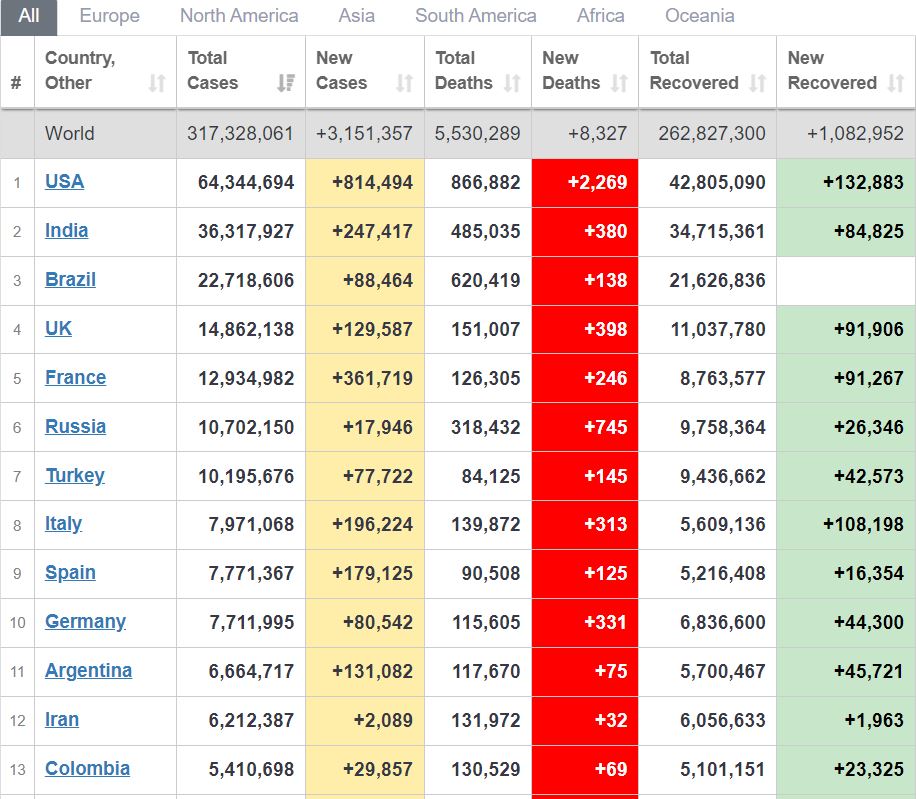Click Total Recovered sort arrows
This screenshot has height=799, width=916.
click(757, 83)
